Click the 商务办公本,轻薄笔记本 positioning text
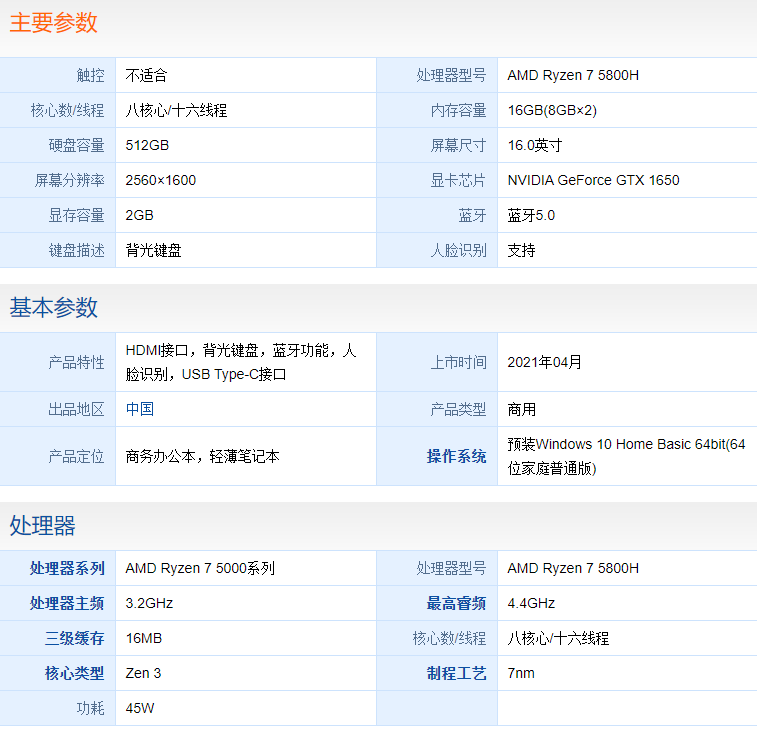757x729 pixels. click(203, 456)
